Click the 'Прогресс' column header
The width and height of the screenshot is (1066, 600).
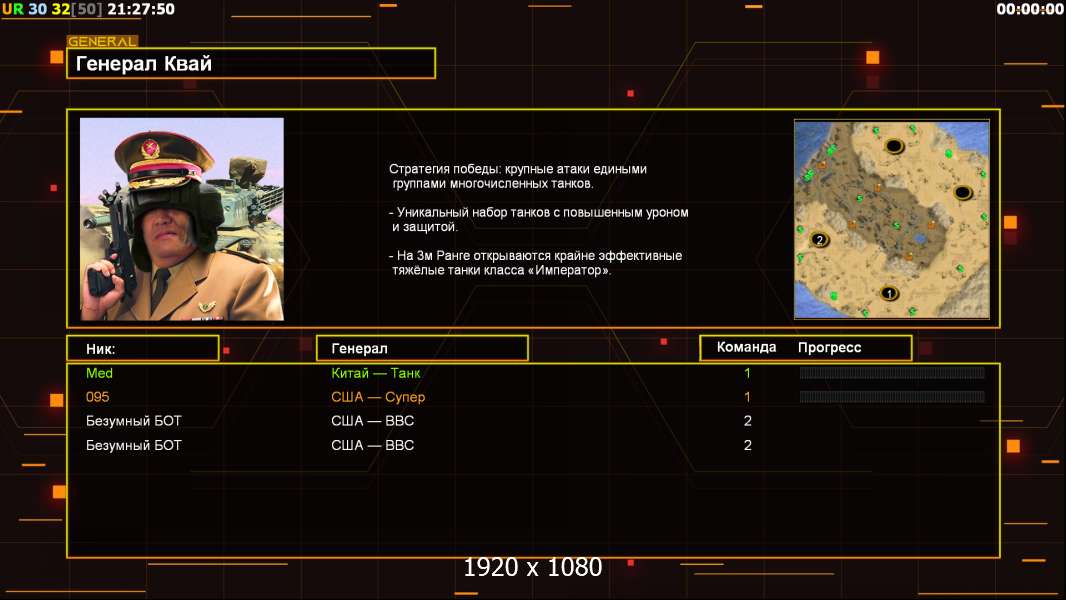[829, 347]
